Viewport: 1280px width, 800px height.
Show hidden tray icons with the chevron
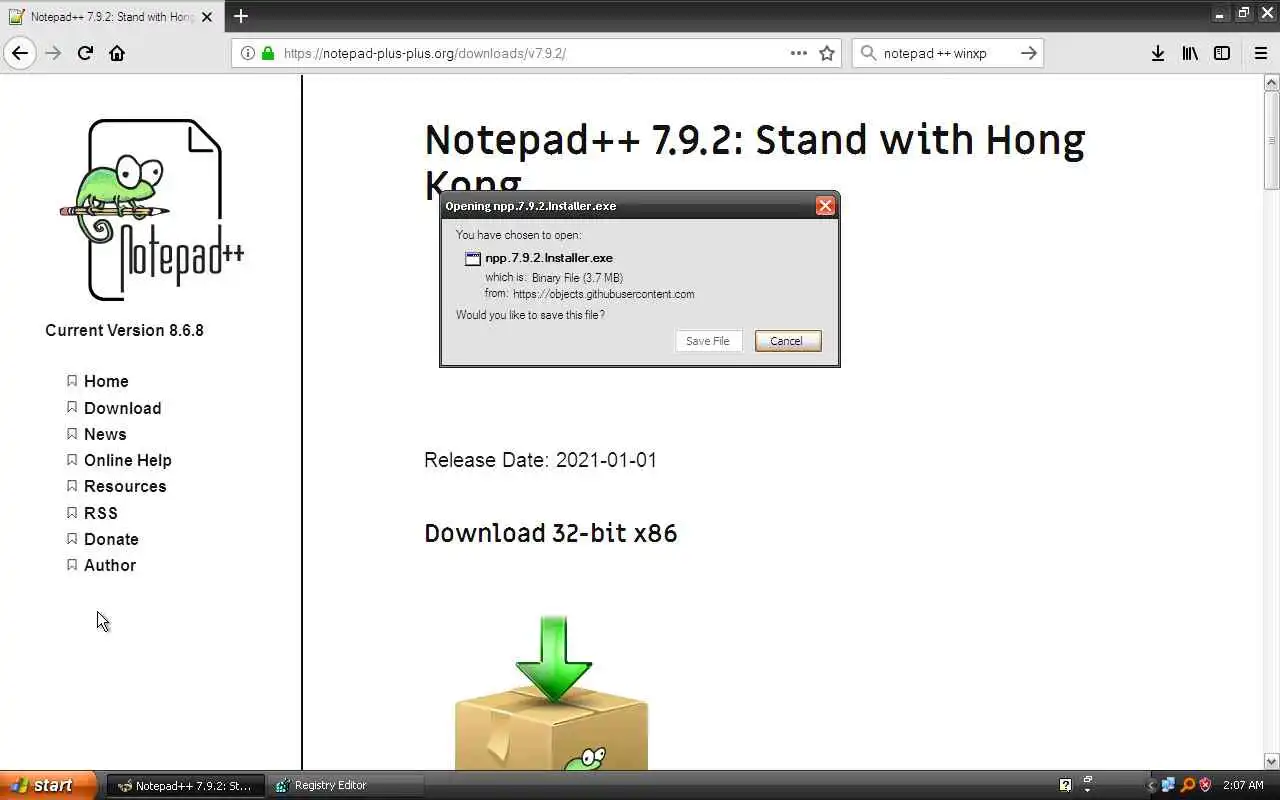coord(1151,785)
